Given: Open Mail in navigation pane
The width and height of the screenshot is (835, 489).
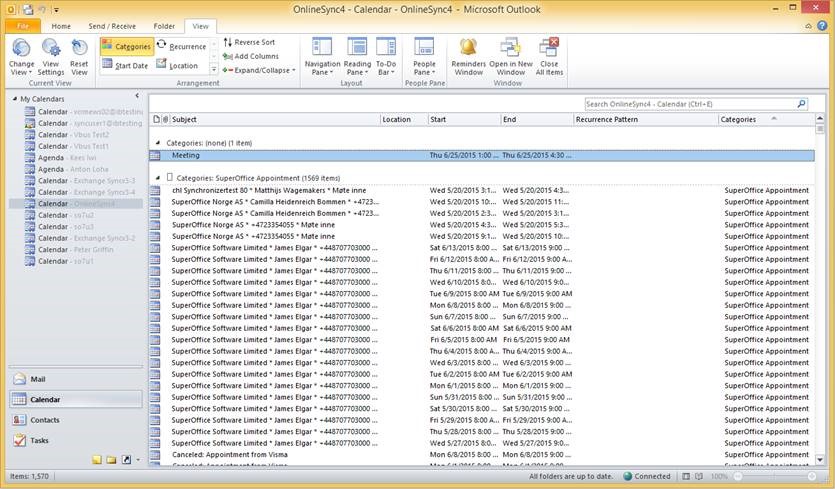Looking at the screenshot, I should click(76, 379).
